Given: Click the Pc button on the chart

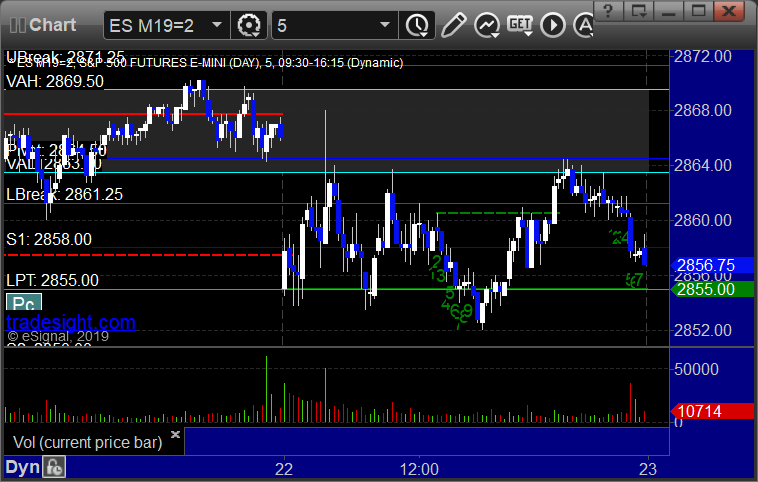Looking at the screenshot, I should [x=24, y=303].
